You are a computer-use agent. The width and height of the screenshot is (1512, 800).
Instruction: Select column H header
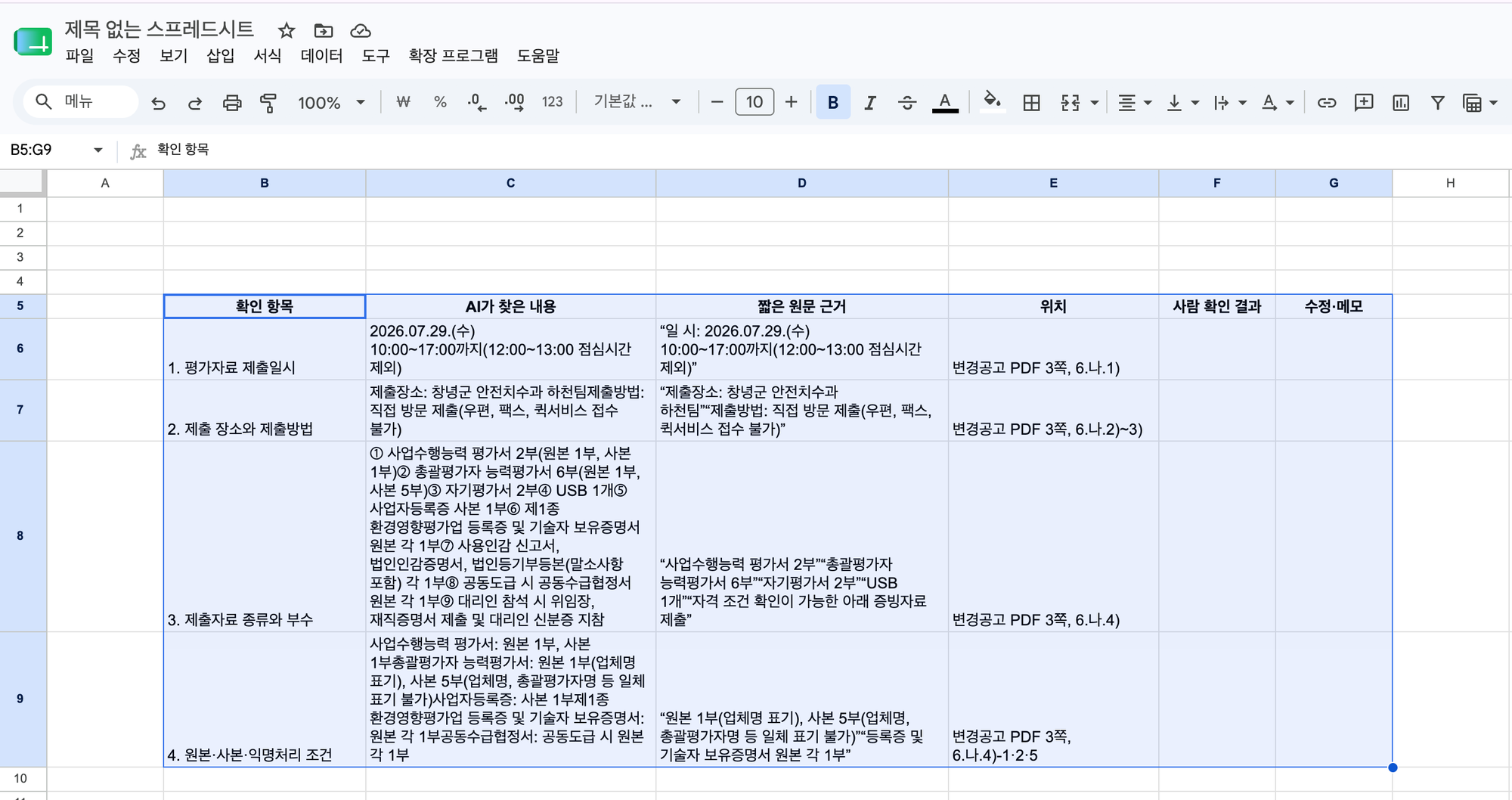pos(1450,183)
